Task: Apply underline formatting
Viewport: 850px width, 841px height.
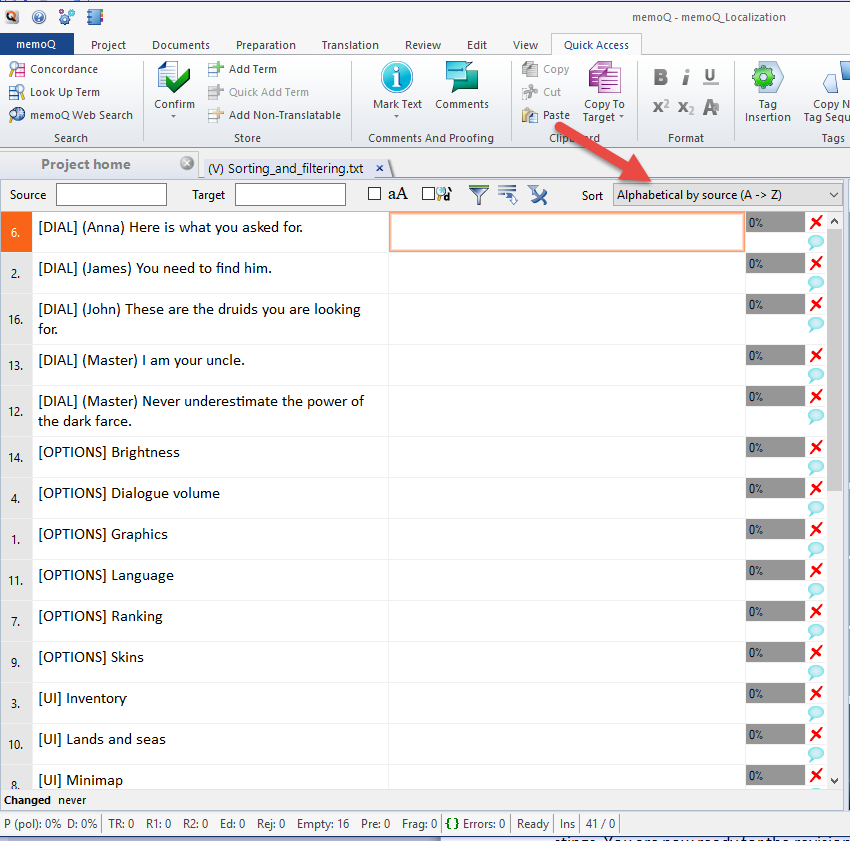Action: (x=710, y=77)
